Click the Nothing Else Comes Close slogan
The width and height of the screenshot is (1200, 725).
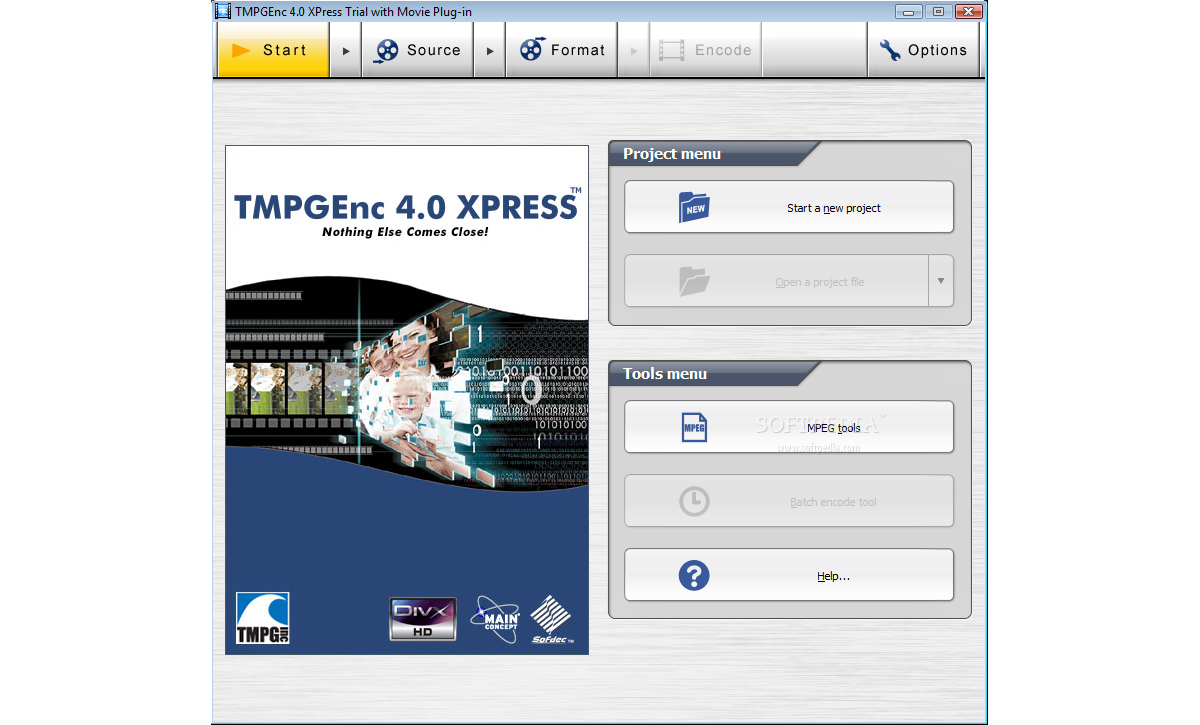[x=405, y=232]
